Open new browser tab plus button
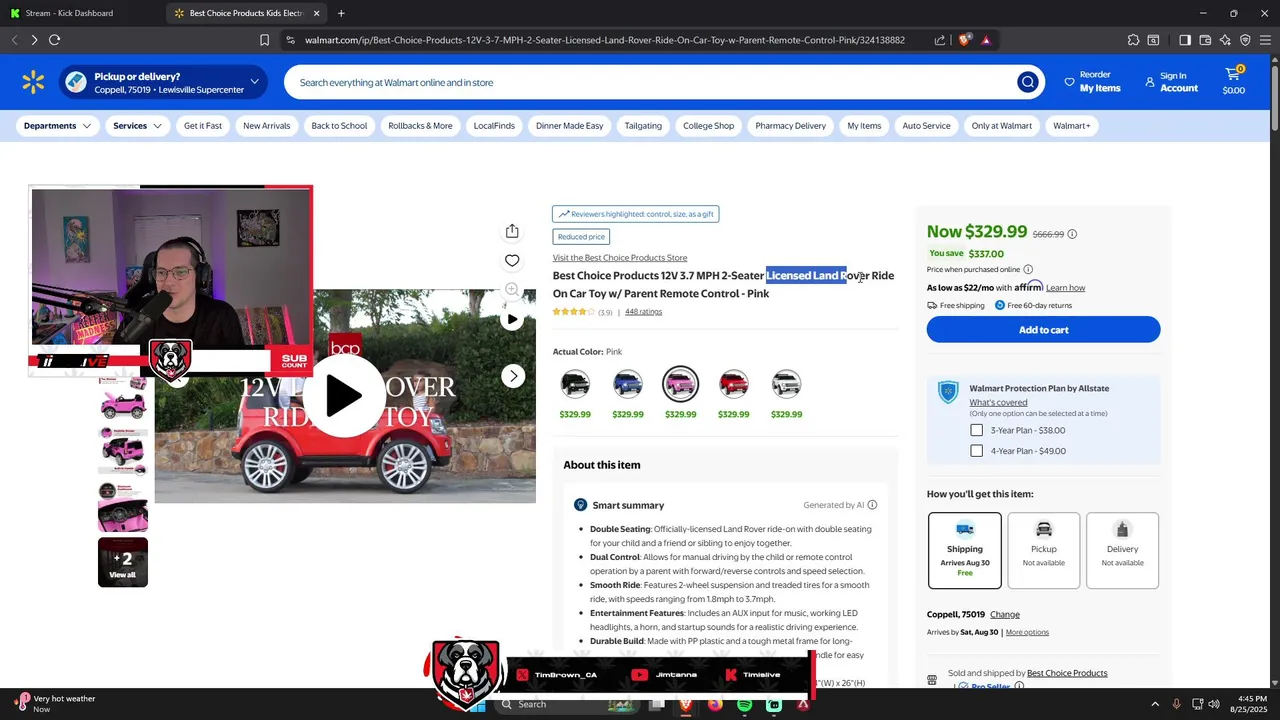Image resolution: width=1280 pixels, height=720 pixels. click(341, 13)
